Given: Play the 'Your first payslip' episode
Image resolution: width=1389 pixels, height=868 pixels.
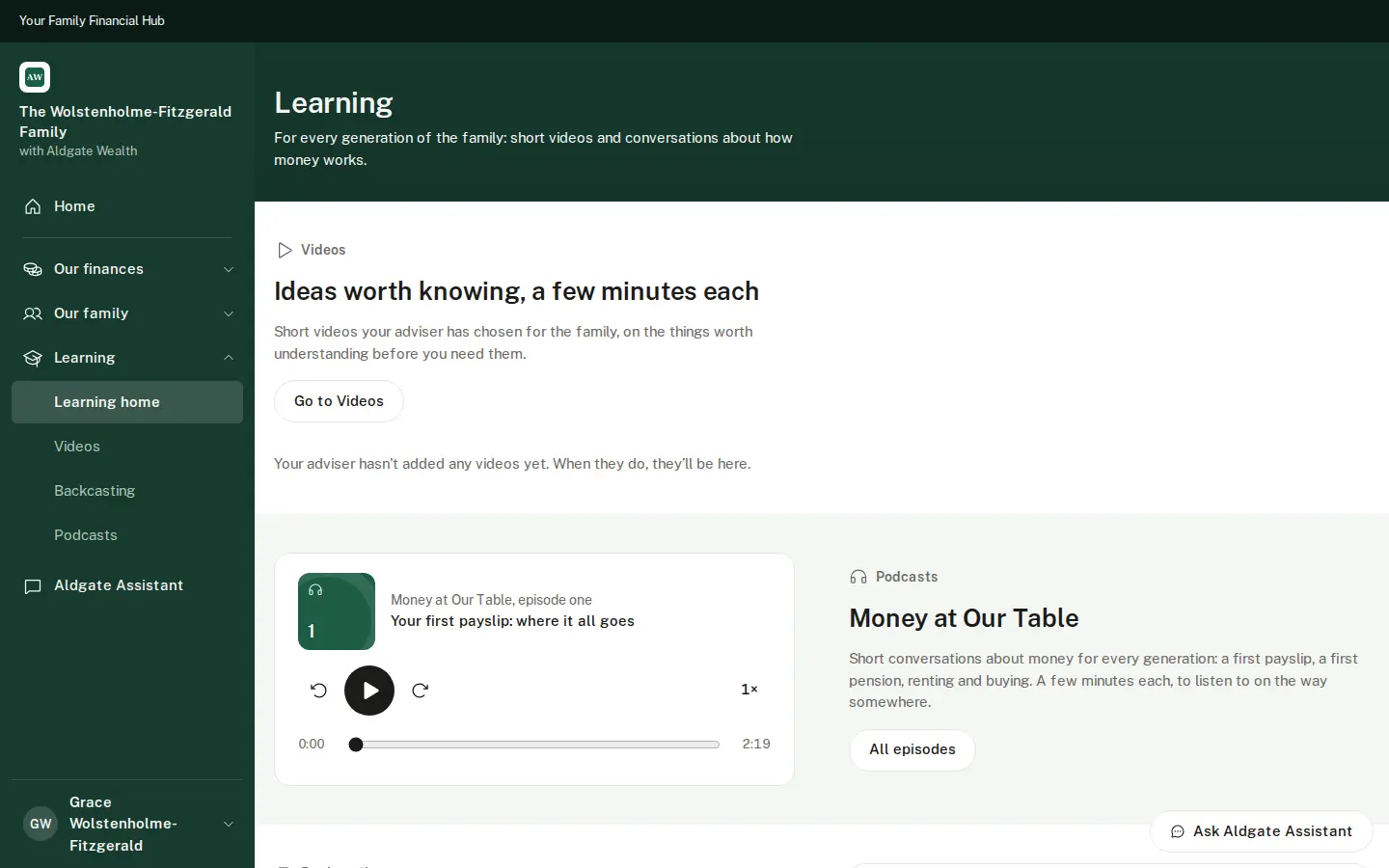Looking at the screenshot, I should [369, 691].
